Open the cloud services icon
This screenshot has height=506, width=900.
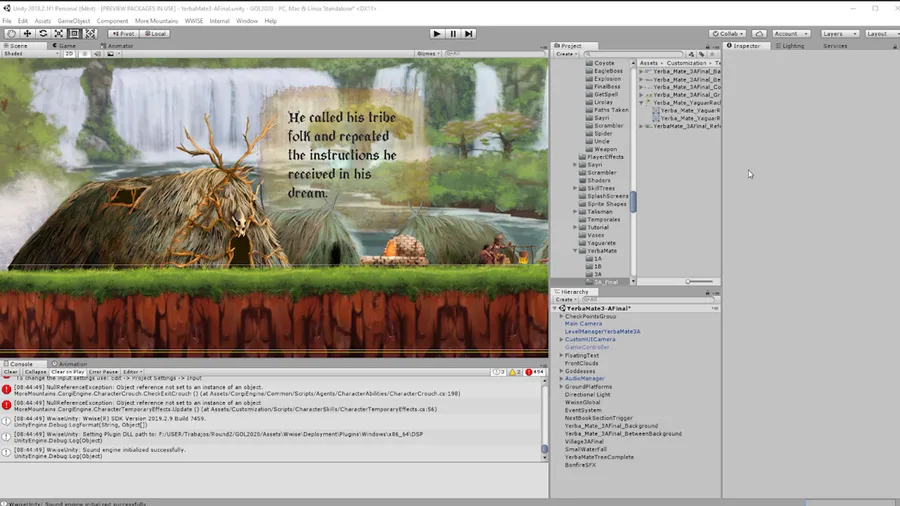[x=759, y=34]
